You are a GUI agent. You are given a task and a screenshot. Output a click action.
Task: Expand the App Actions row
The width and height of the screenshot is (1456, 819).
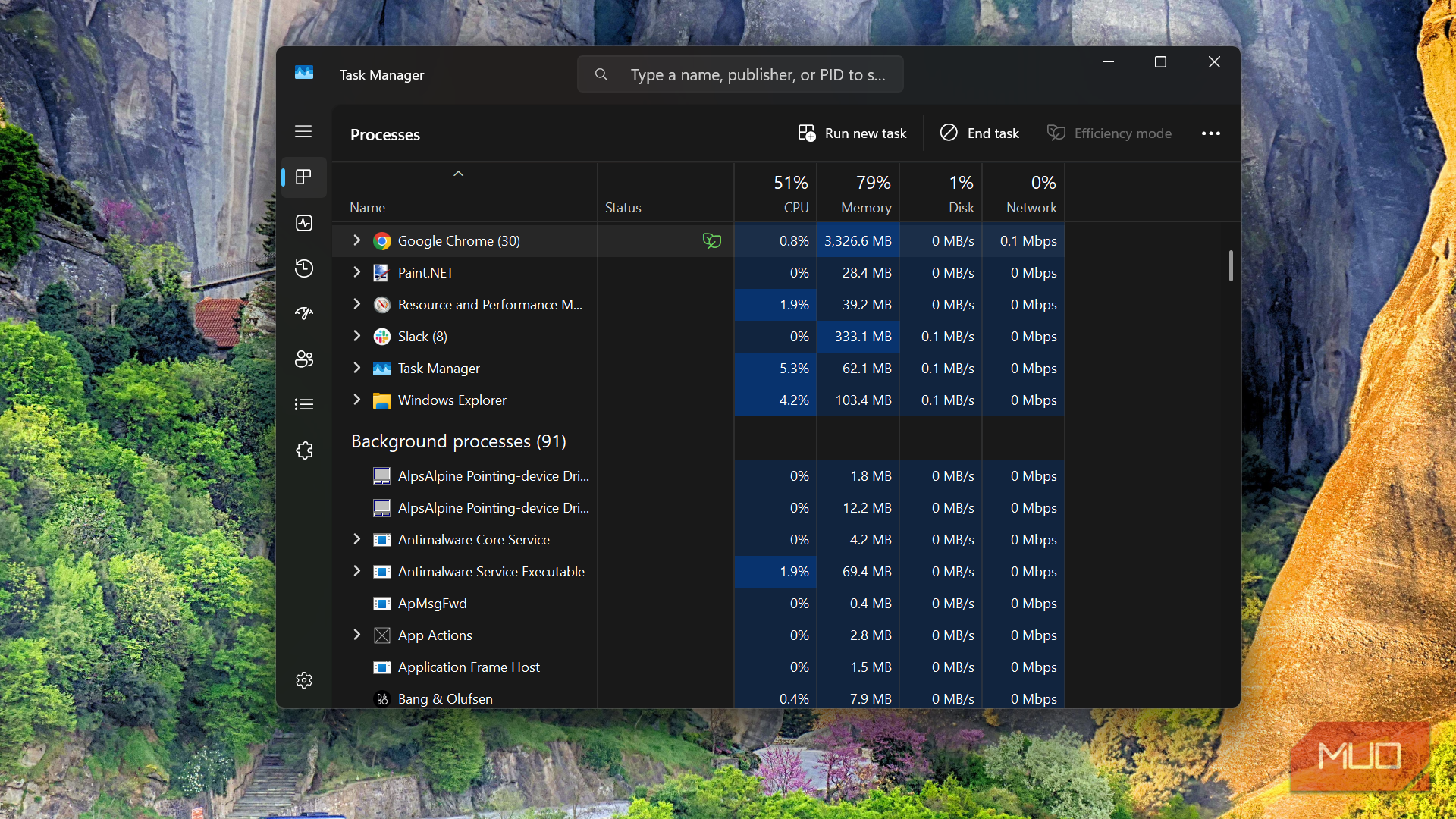[x=356, y=635]
